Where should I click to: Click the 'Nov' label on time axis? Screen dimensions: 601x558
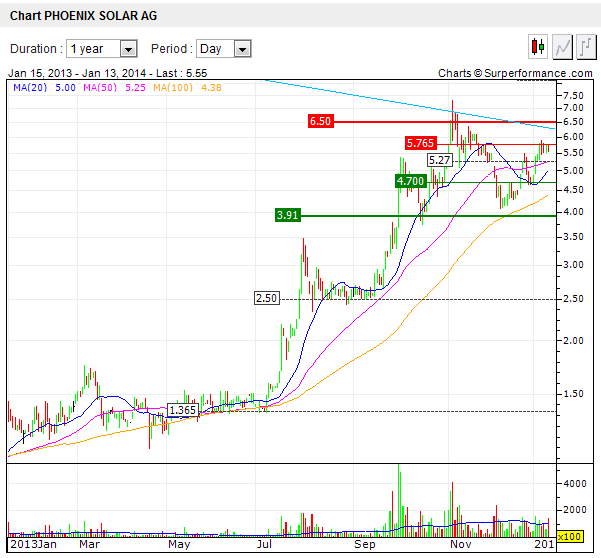click(x=460, y=544)
